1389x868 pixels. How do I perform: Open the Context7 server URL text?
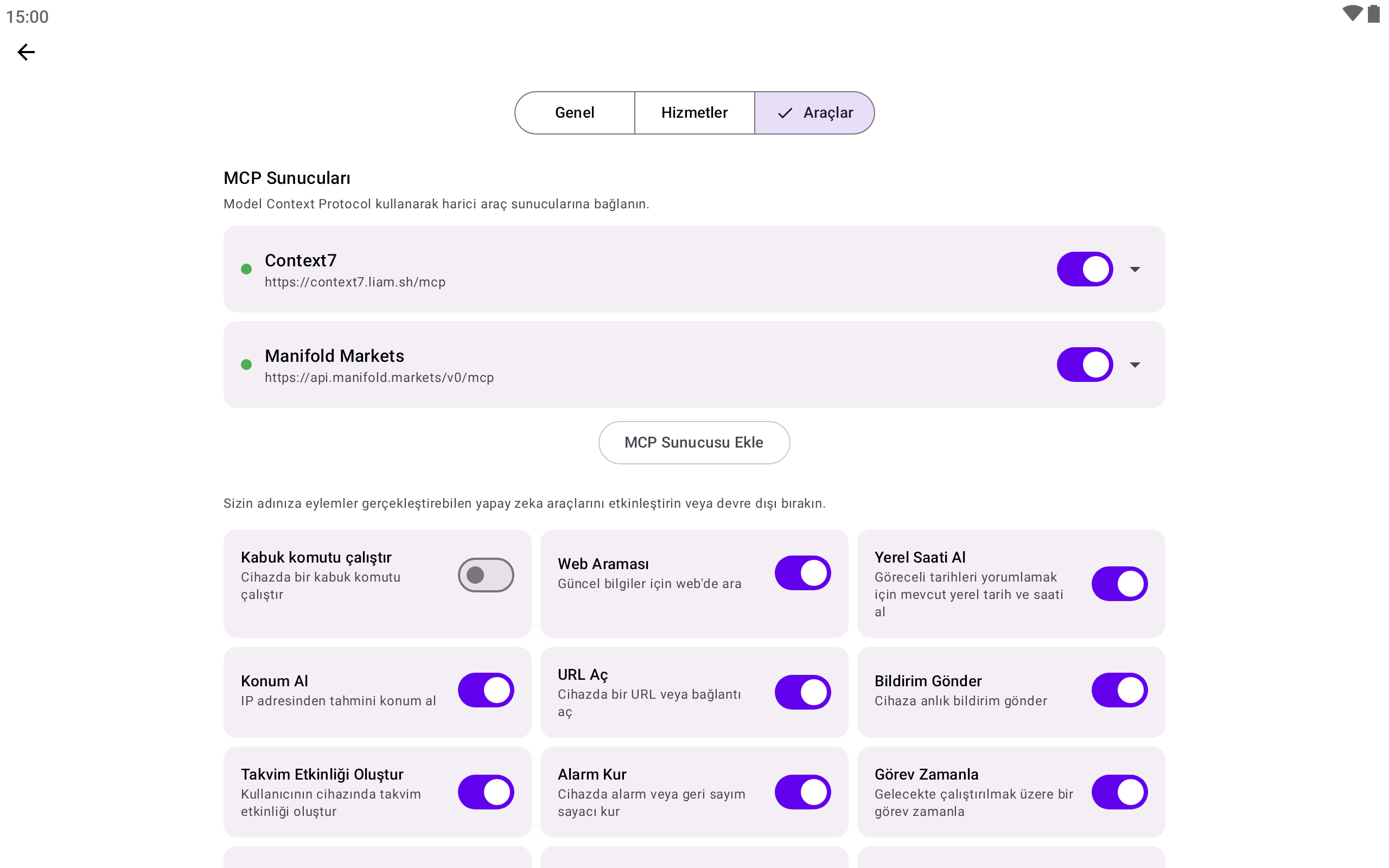click(355, 283)
